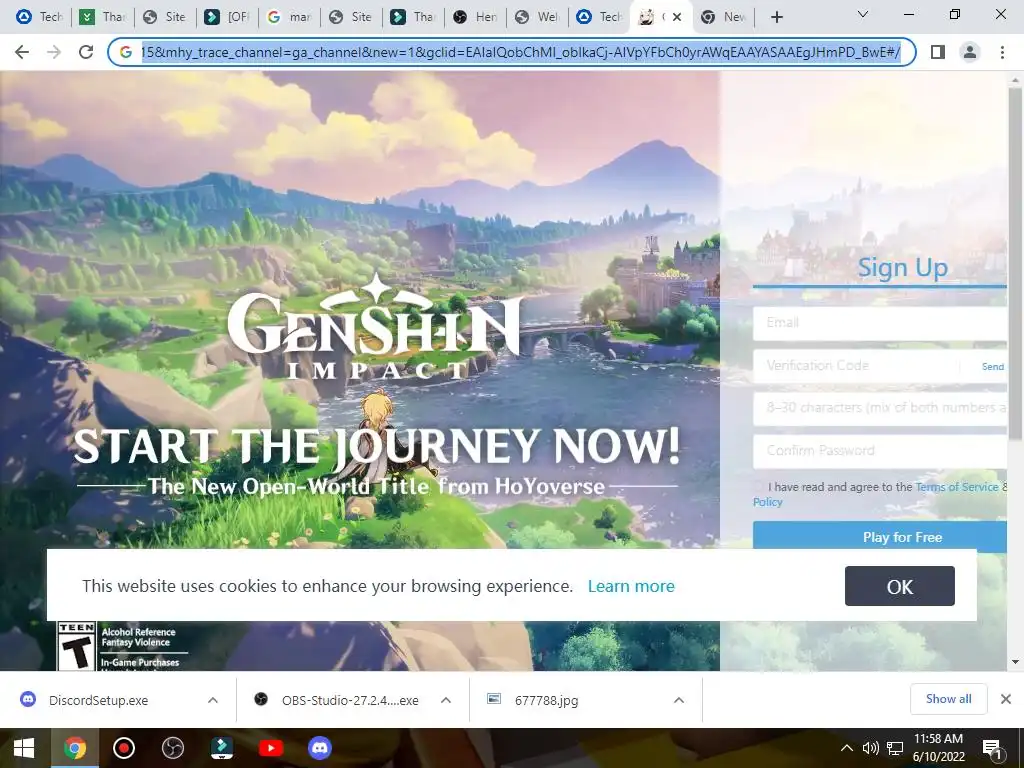Open the clock and date flyout

938,748
